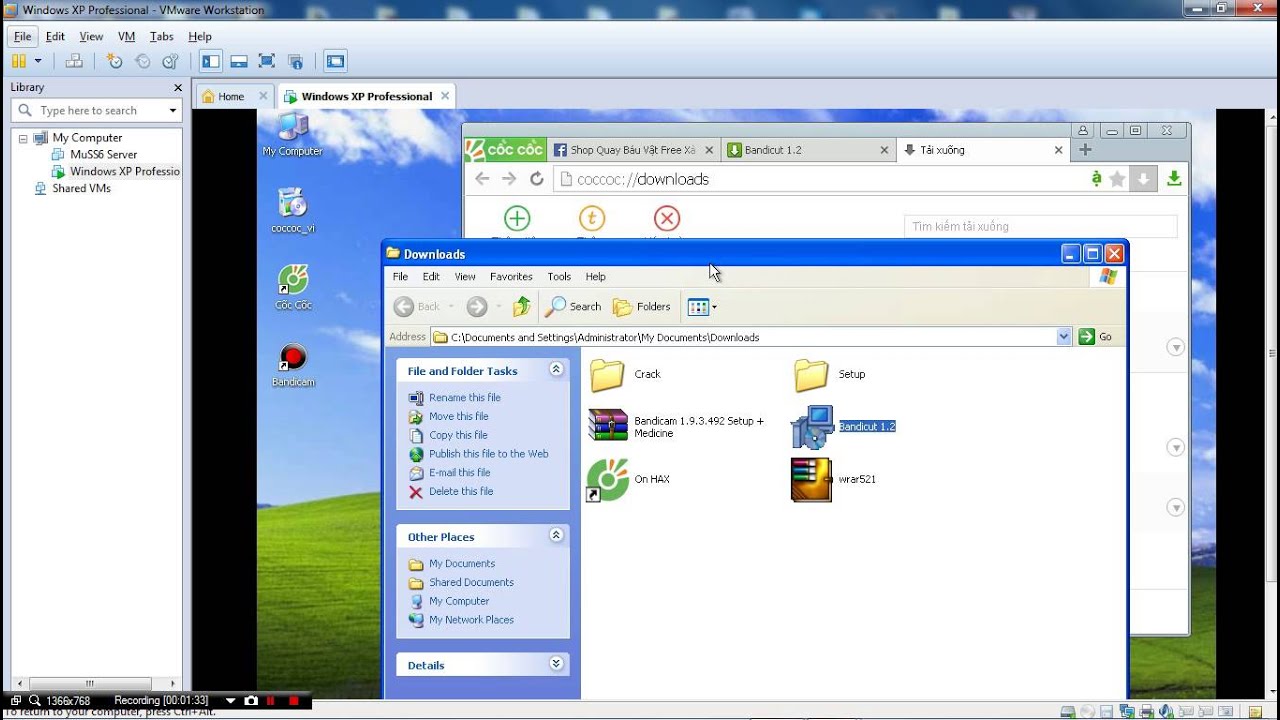Click green download arrow icon in browser
Viewport: 1280px width, 720px height.
point(1174,179)
